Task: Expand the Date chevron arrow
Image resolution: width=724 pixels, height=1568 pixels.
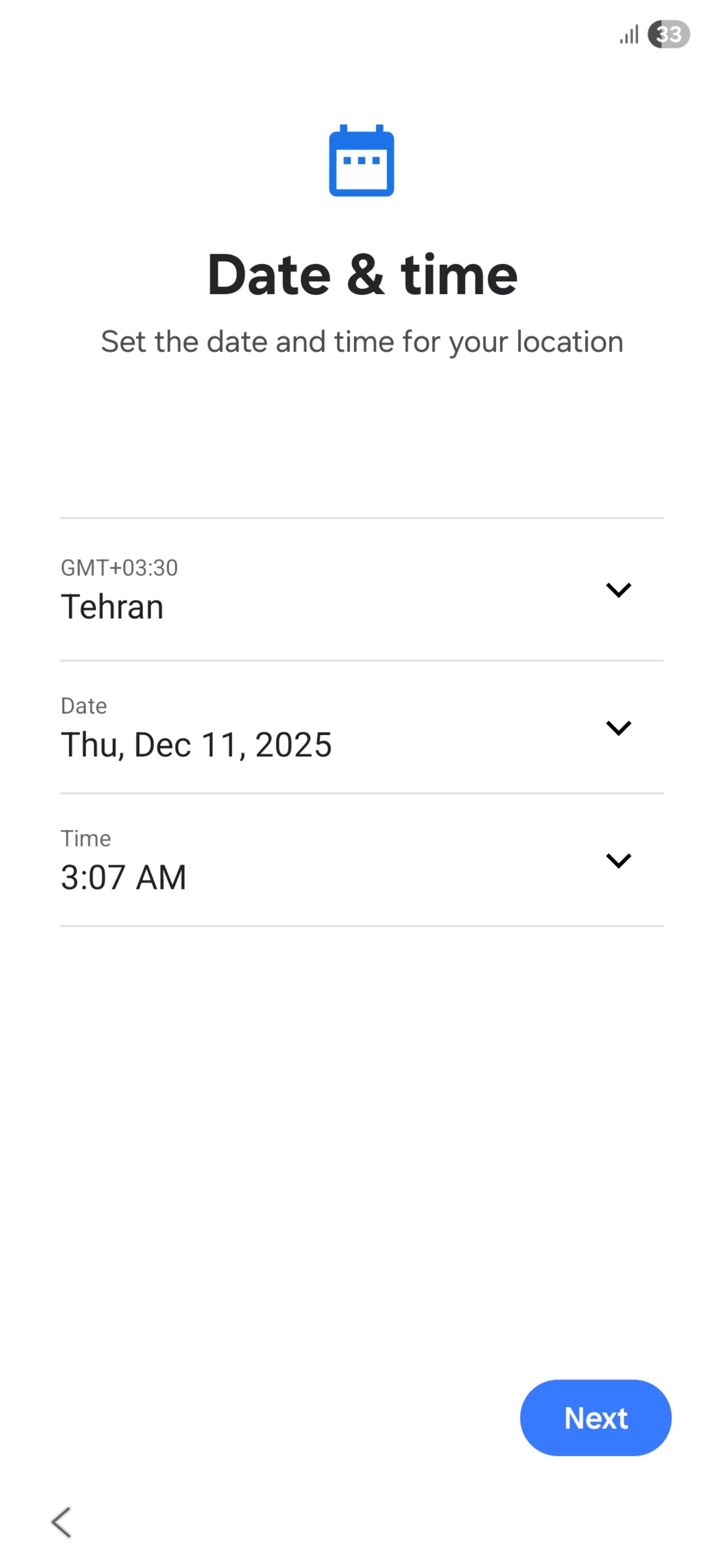Action: [618, 727]
